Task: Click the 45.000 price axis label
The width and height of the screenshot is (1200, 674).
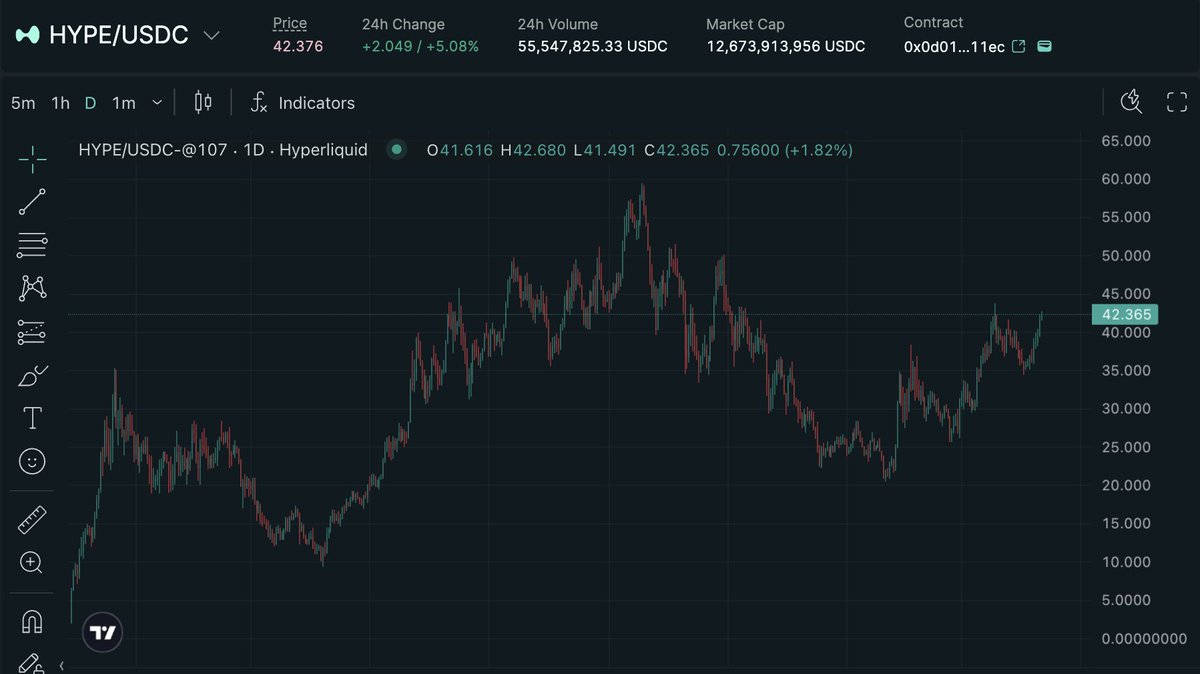Action: tap(1126, 294)
